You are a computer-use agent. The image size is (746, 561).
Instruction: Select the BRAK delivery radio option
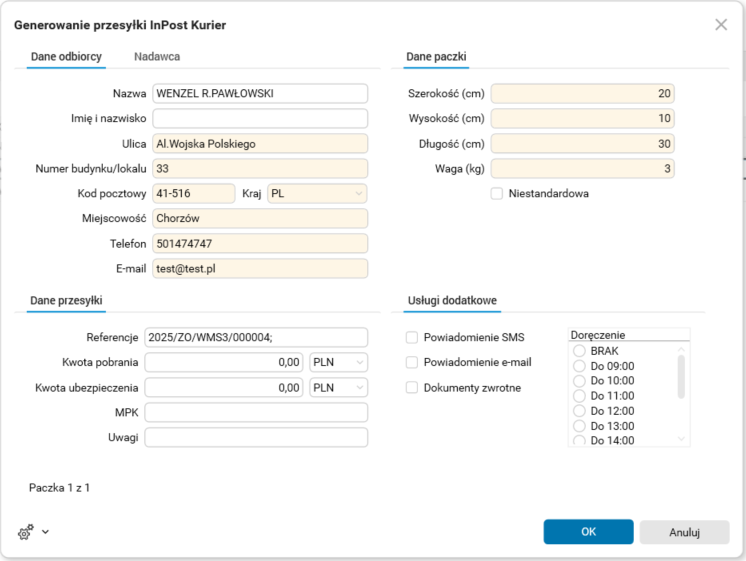579,351
